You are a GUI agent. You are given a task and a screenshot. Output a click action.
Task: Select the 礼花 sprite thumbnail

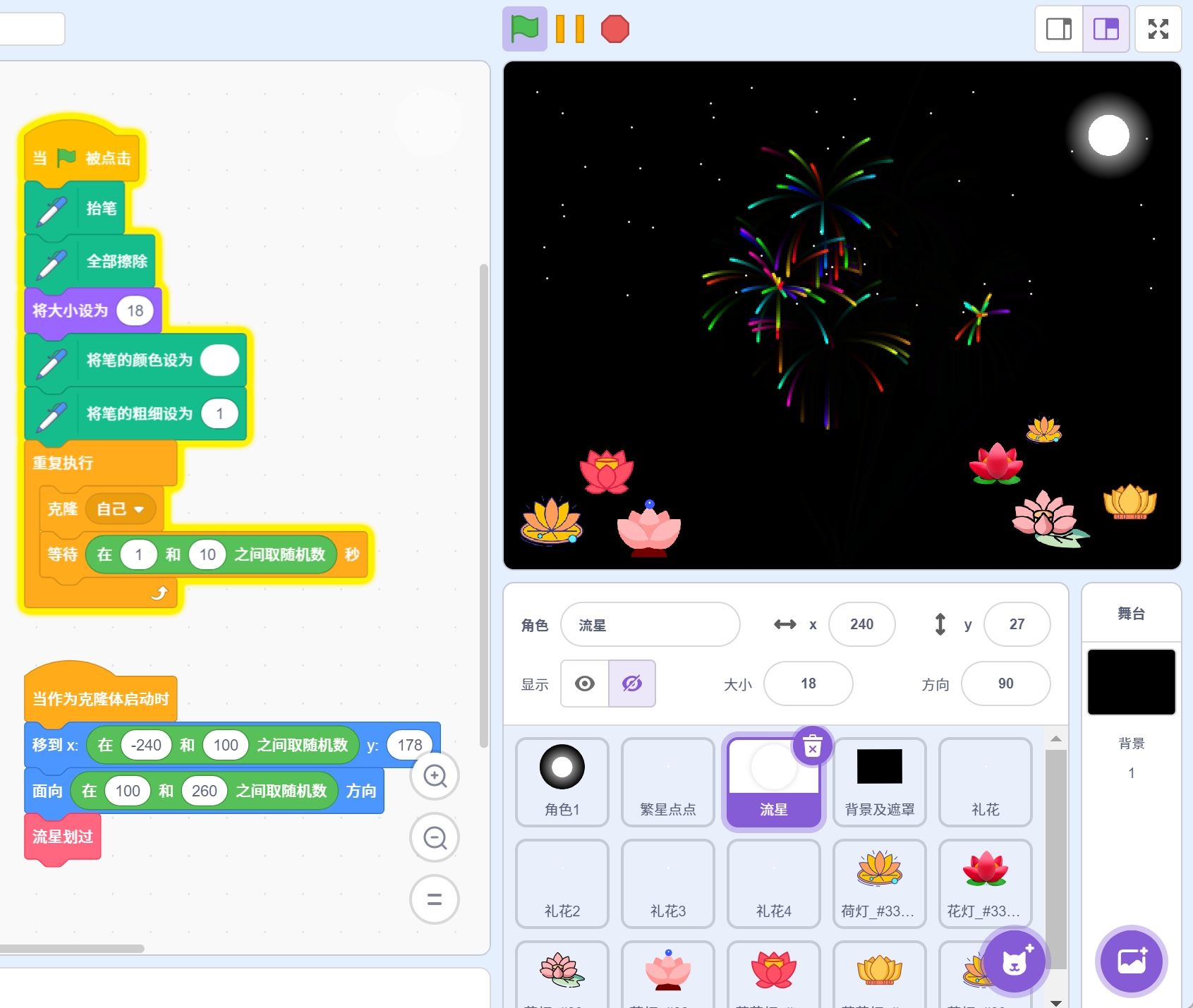pos(985,782)
